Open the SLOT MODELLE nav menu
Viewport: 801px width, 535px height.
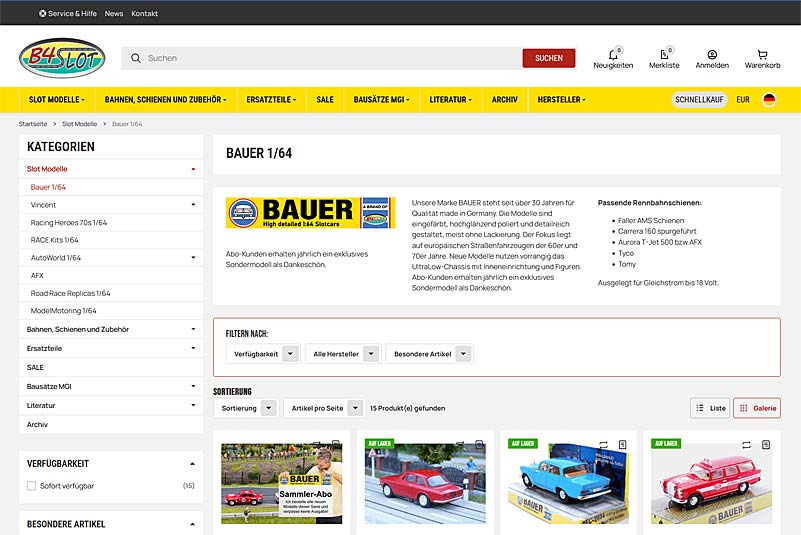[57, 100]
